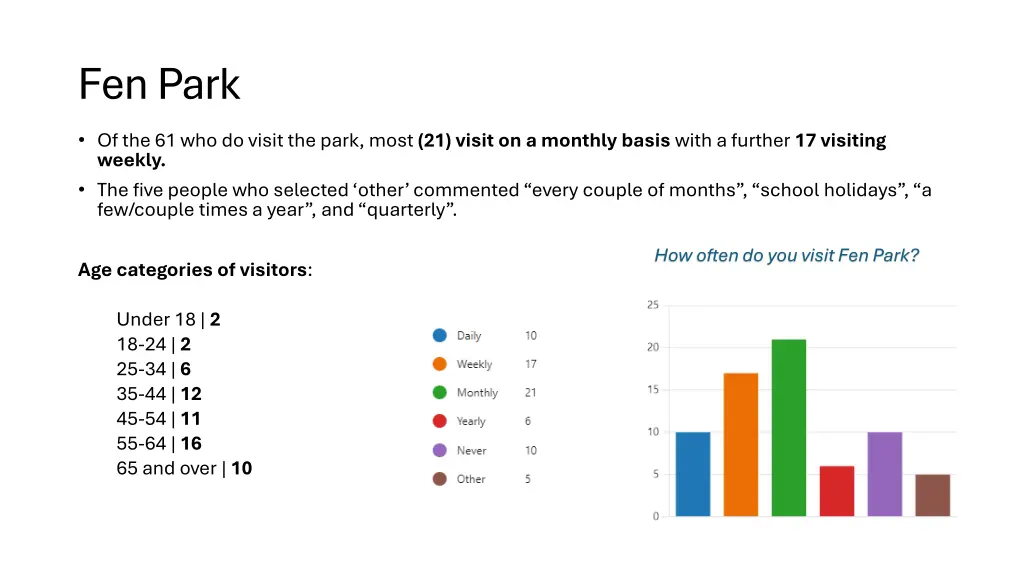Viewport: 1024px width, 576px height.
Task: Click the 65 and over age line
Action: (x=184, y=468)
